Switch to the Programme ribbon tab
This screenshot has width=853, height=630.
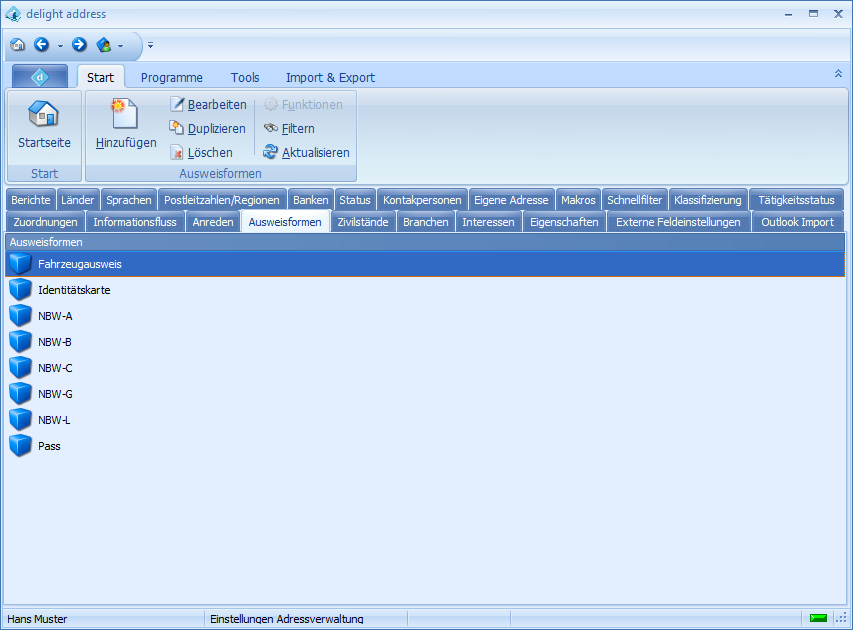(x=171, y=77)
